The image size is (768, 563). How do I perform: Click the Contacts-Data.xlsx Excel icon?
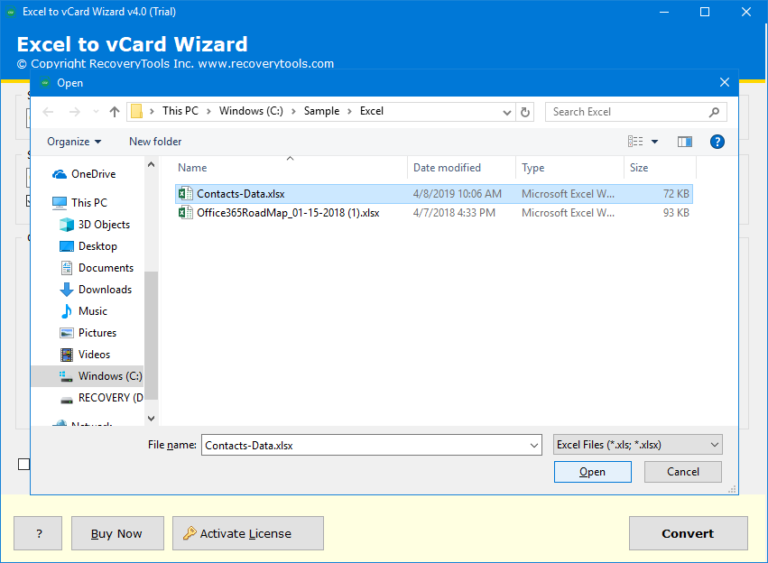pyautogui.click(x=185, y=194)
